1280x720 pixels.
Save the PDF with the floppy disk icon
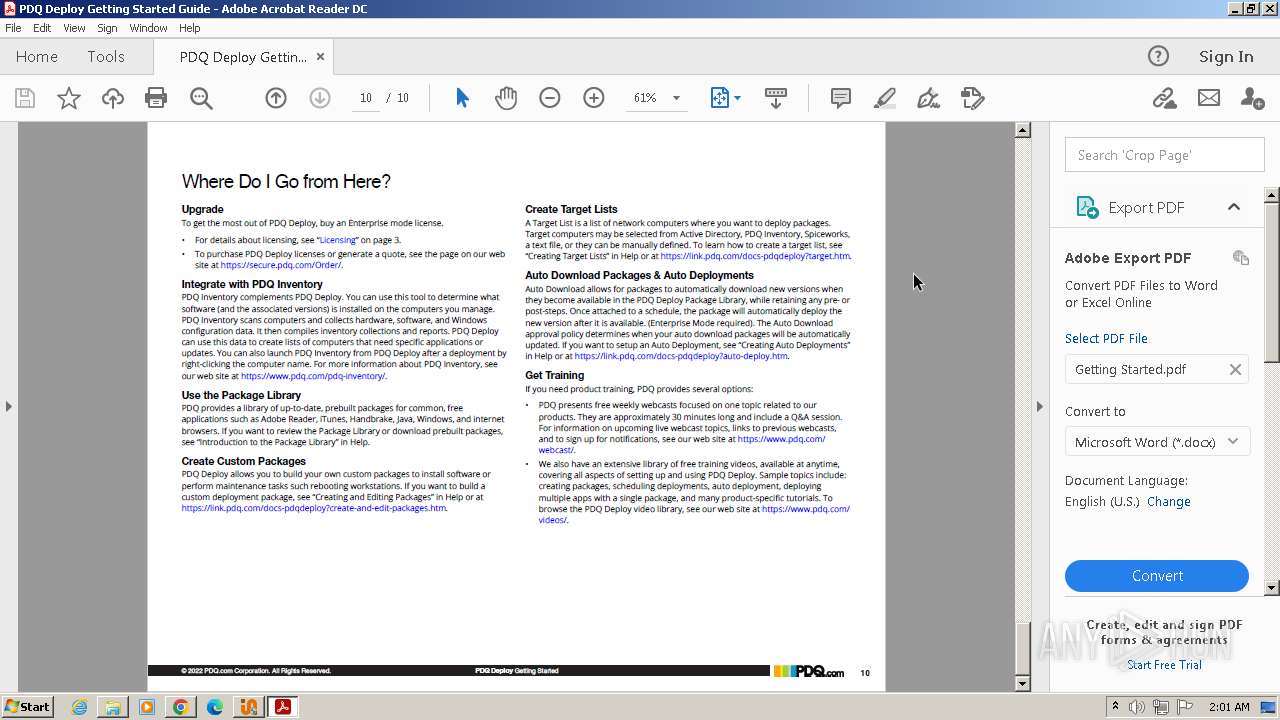pos(25,98)
